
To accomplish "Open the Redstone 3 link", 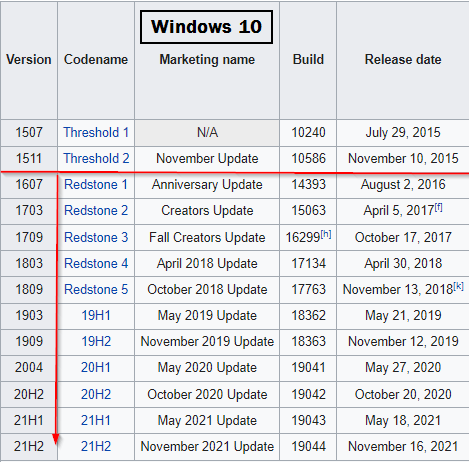I will click(x=96, y=237).
